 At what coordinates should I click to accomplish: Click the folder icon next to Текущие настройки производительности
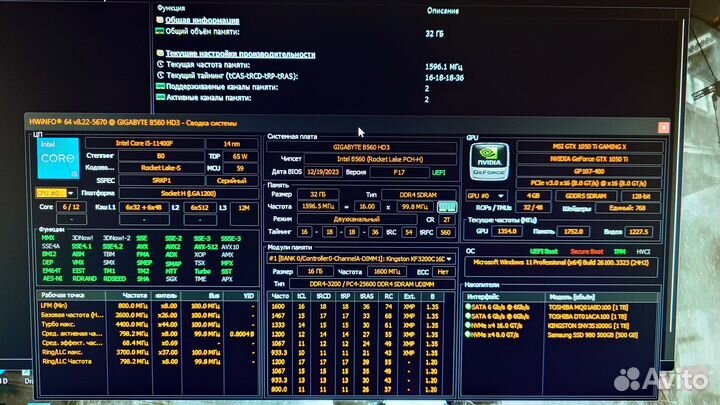(x=160, y=53)
